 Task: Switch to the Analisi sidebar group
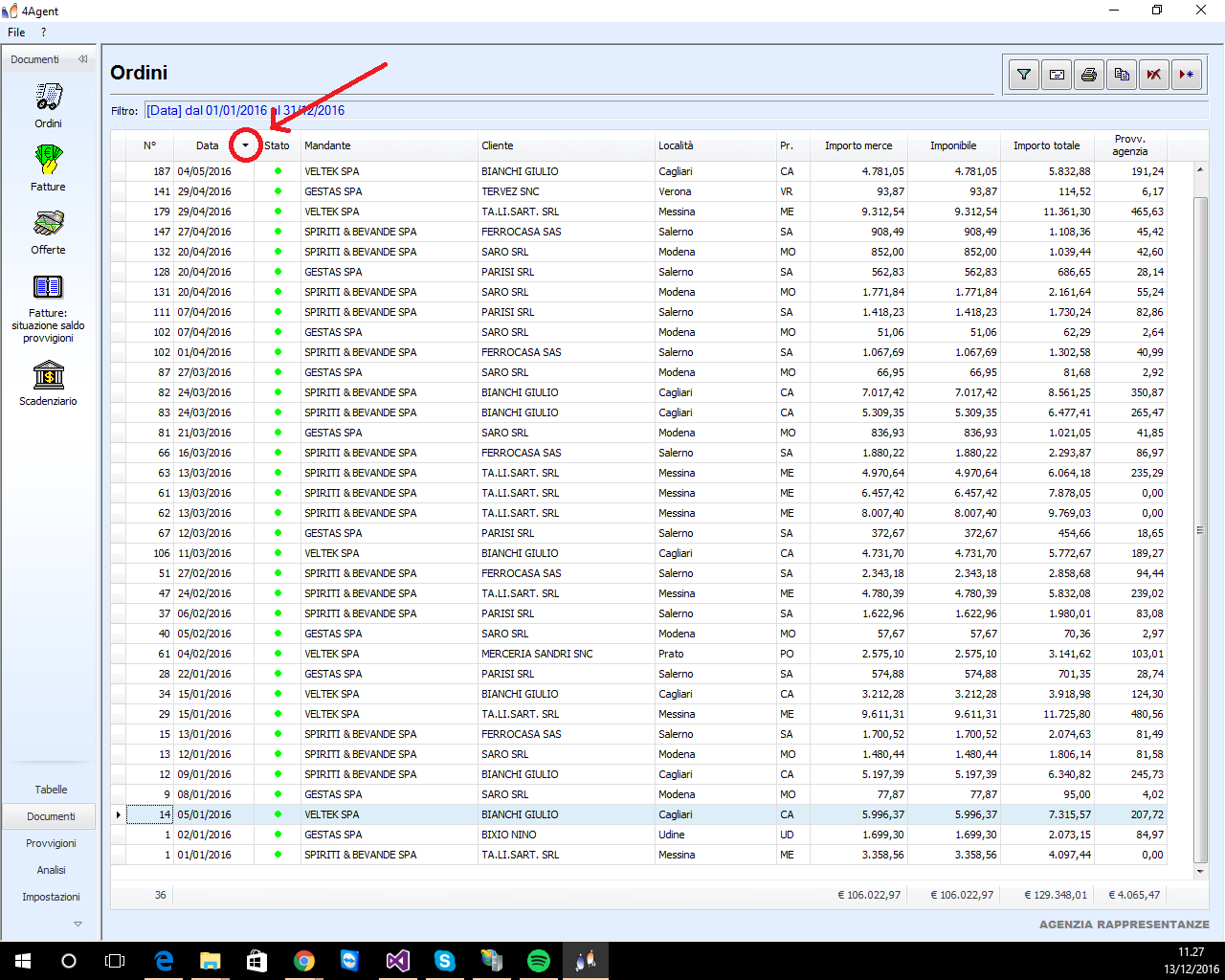pyautogui.click(x=51, y=870)
